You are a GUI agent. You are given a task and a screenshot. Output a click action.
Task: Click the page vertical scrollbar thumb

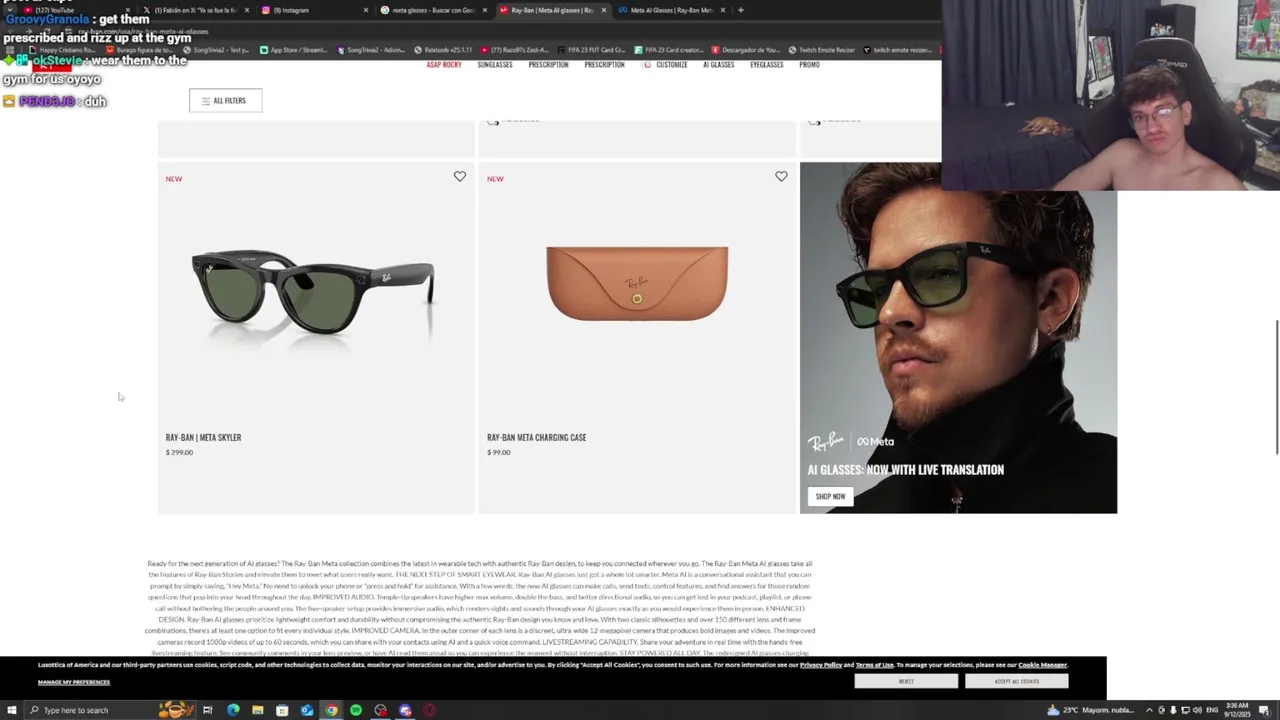pyautogui.click(x=1275, y=386)
